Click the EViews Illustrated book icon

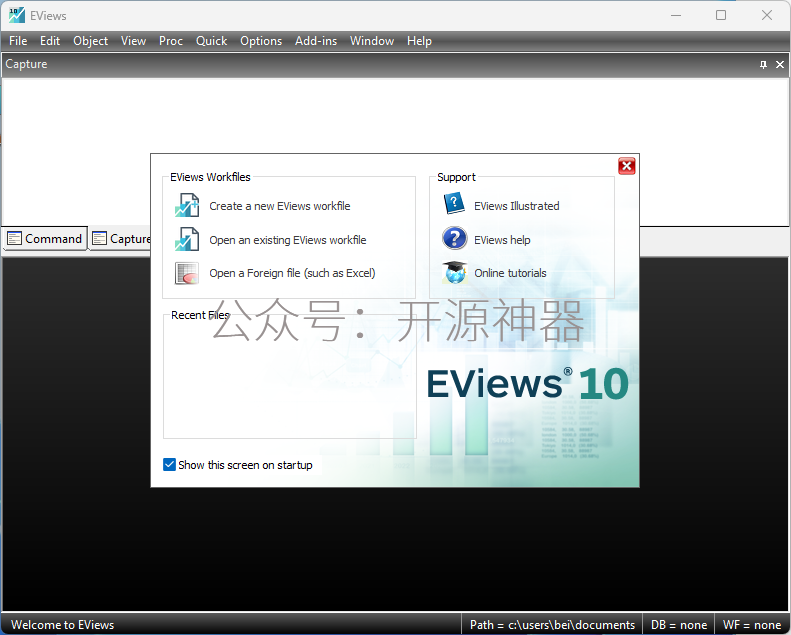454,204
